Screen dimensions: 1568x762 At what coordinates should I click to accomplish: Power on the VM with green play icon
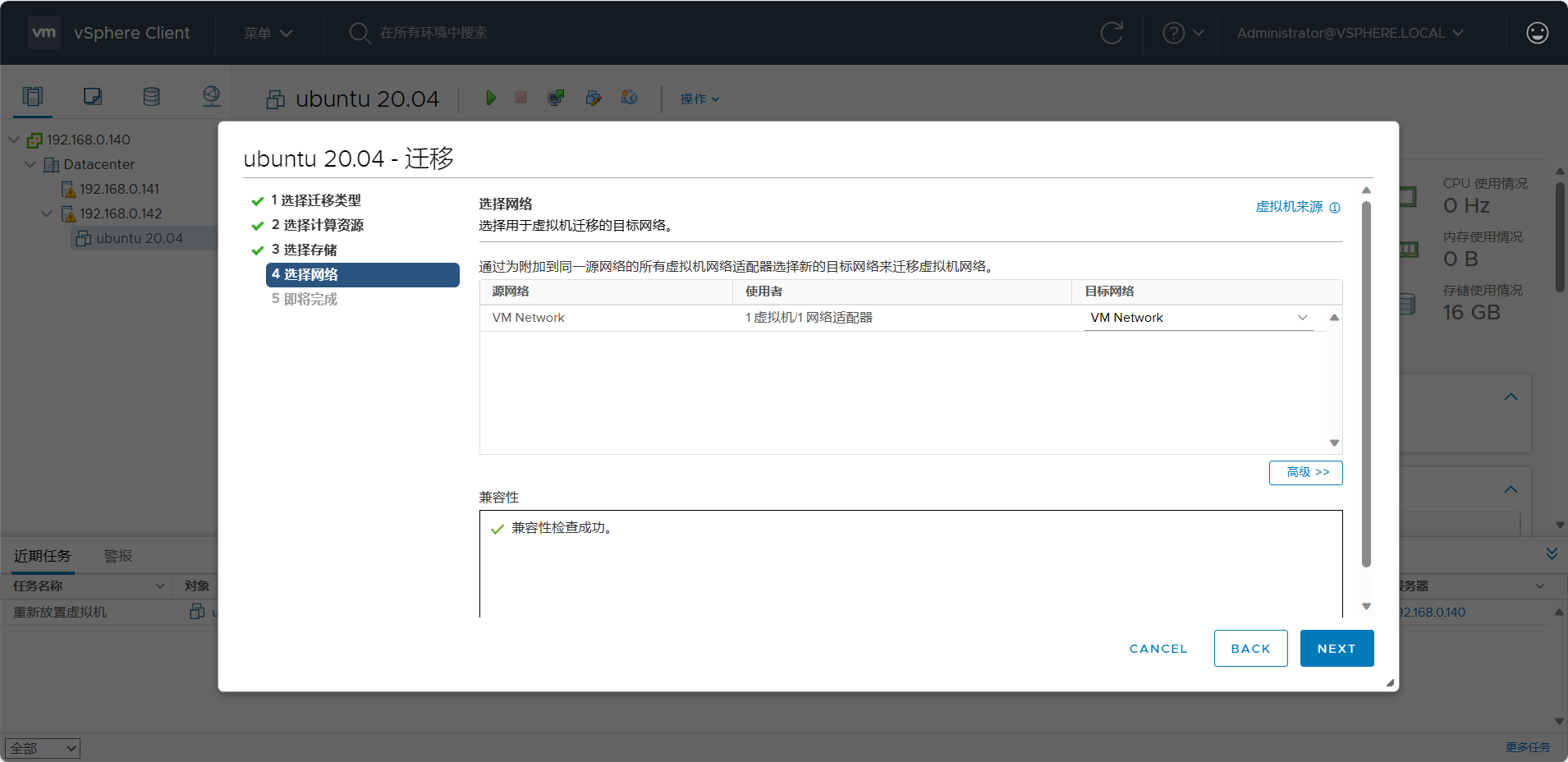491,99
